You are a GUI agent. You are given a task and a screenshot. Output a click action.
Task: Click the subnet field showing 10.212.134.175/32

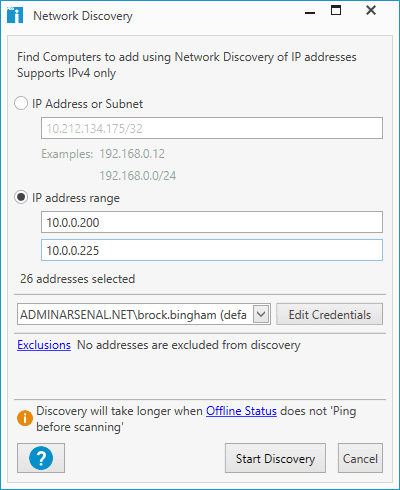212,128
